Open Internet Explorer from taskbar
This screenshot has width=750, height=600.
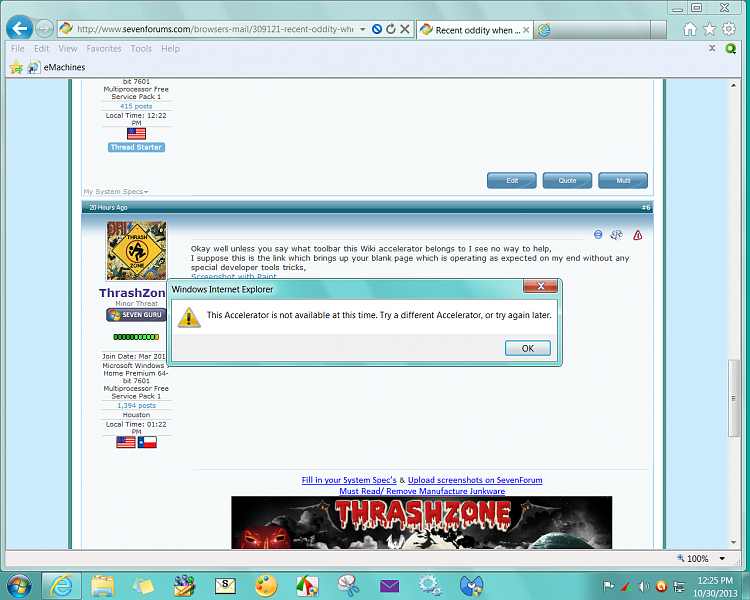pyautogui.click(x=61, y=585)
